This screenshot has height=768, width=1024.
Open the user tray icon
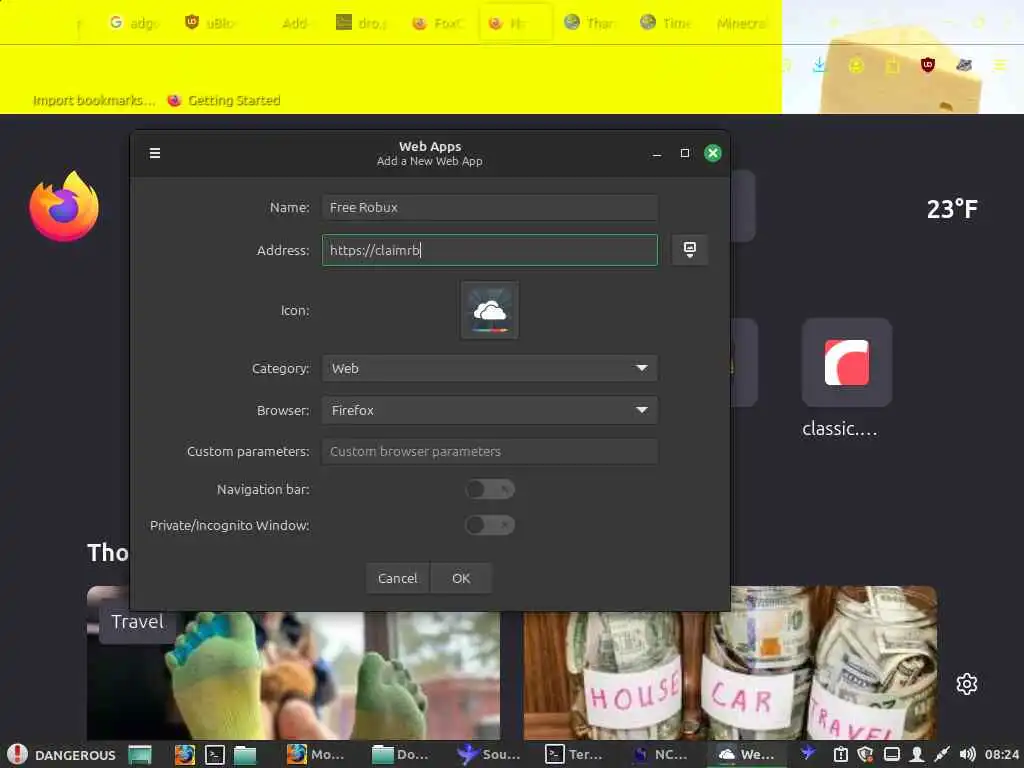pos(917,754)
